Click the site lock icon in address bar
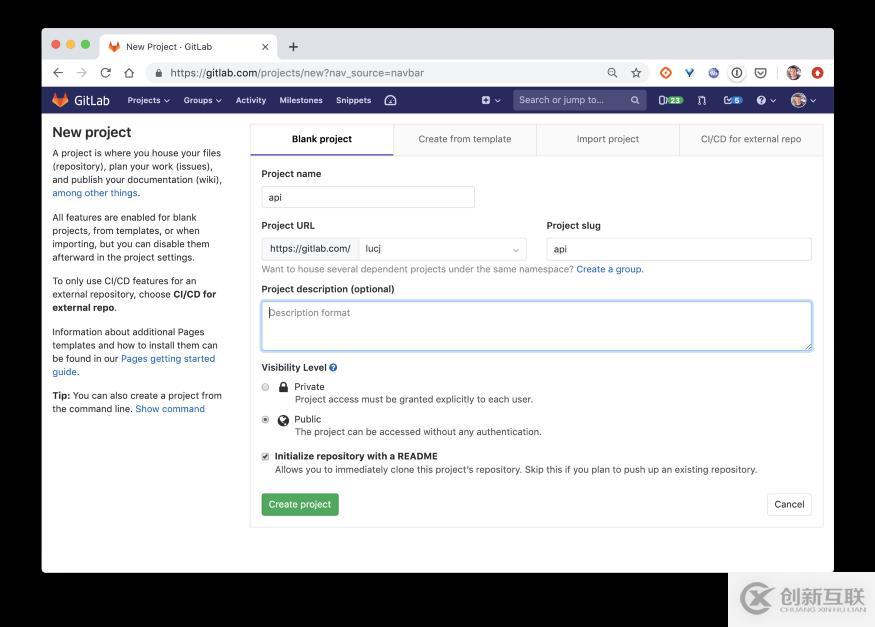The image size is (875, 627). click(x=158, y=73)
